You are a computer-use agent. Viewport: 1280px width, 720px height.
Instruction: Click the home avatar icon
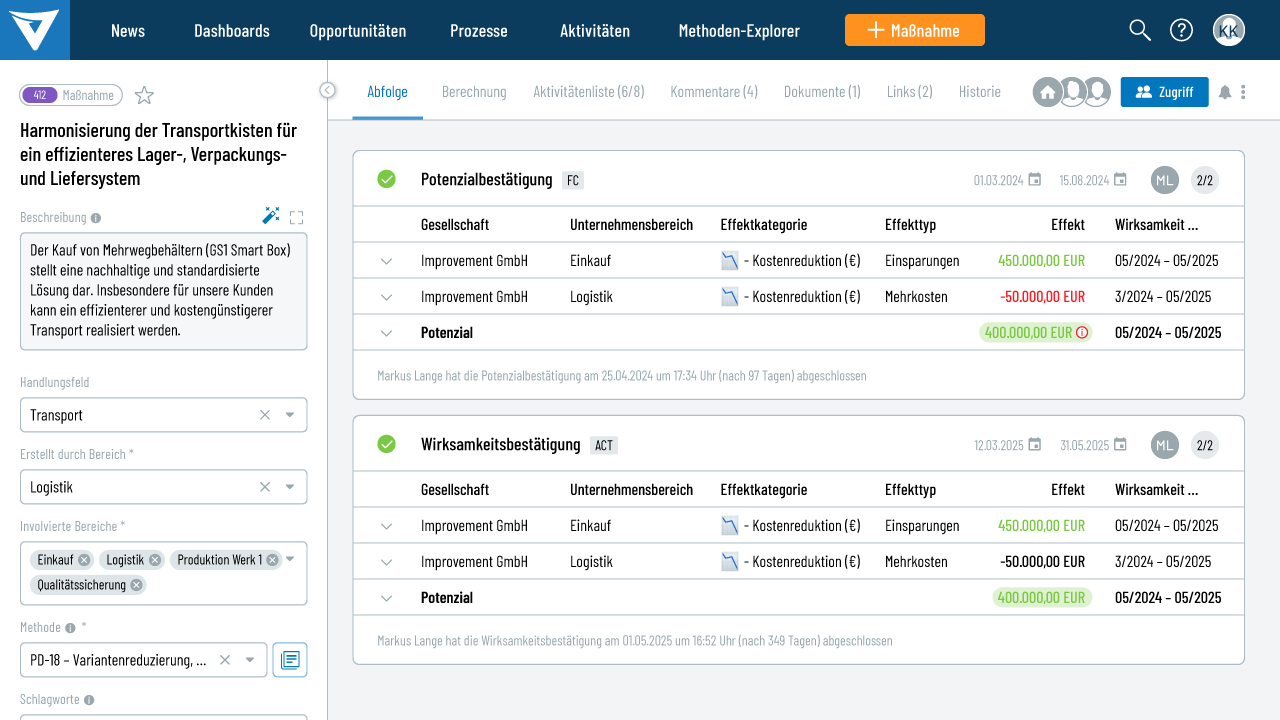[x=1047, y=92]
